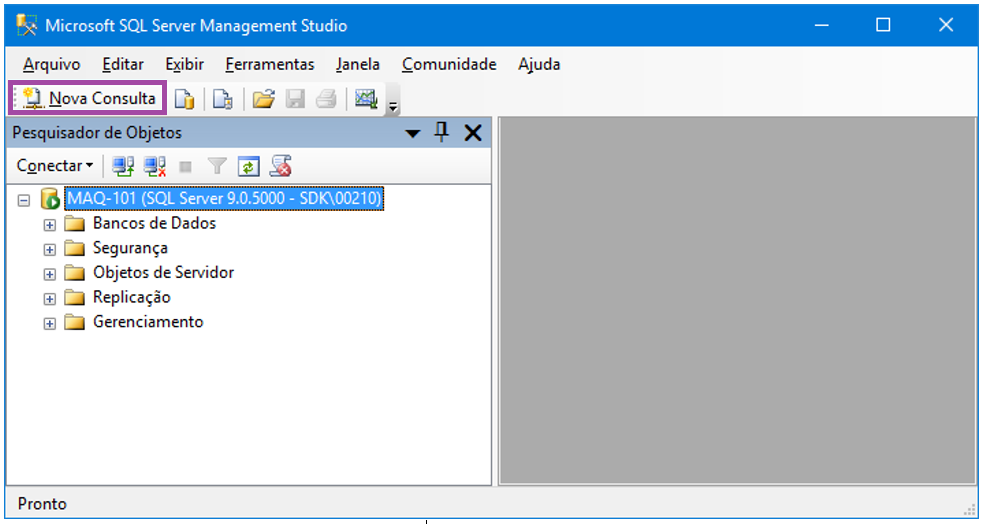
Task: Refresh the Object Explorer tree
Action: tap(248, 166)
